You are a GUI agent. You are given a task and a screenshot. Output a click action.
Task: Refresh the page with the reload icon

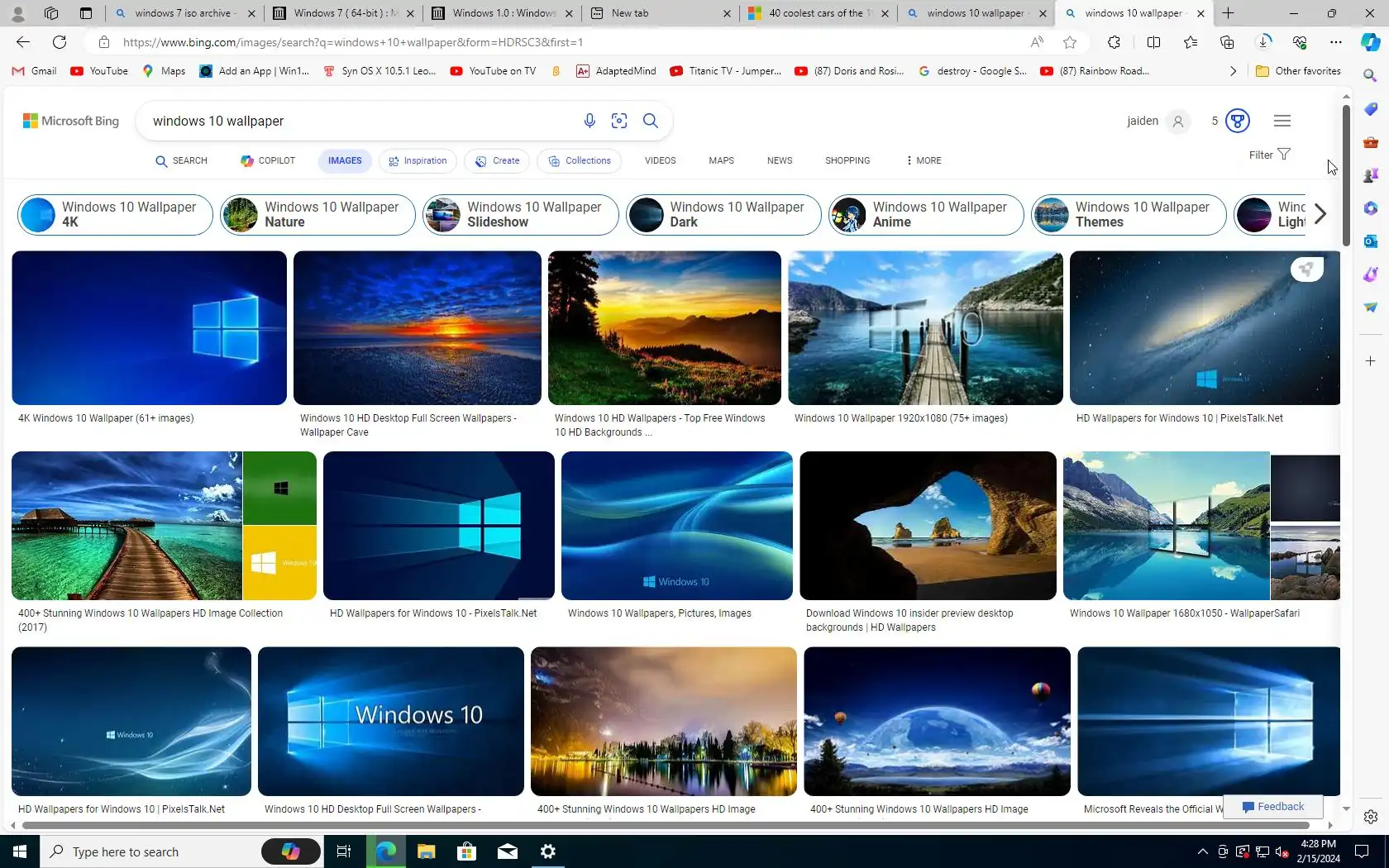pyautogui.click(x=60, y=42)
